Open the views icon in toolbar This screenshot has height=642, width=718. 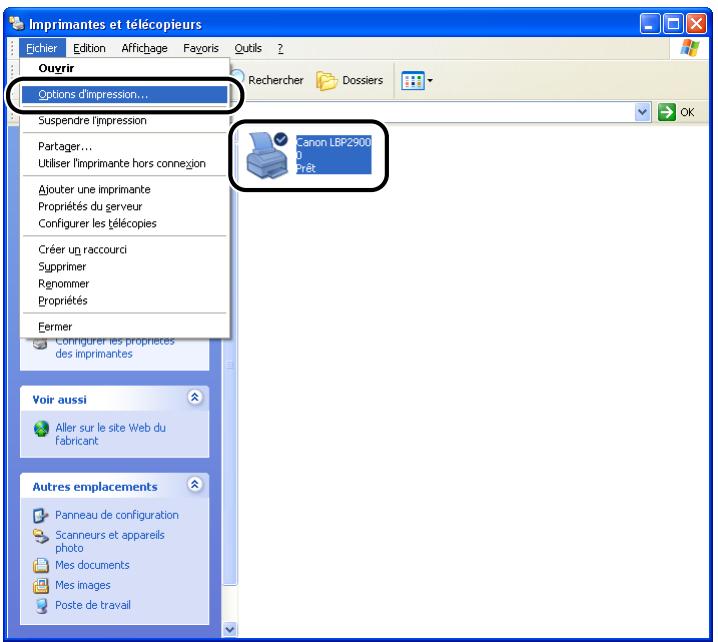(413, 81)
